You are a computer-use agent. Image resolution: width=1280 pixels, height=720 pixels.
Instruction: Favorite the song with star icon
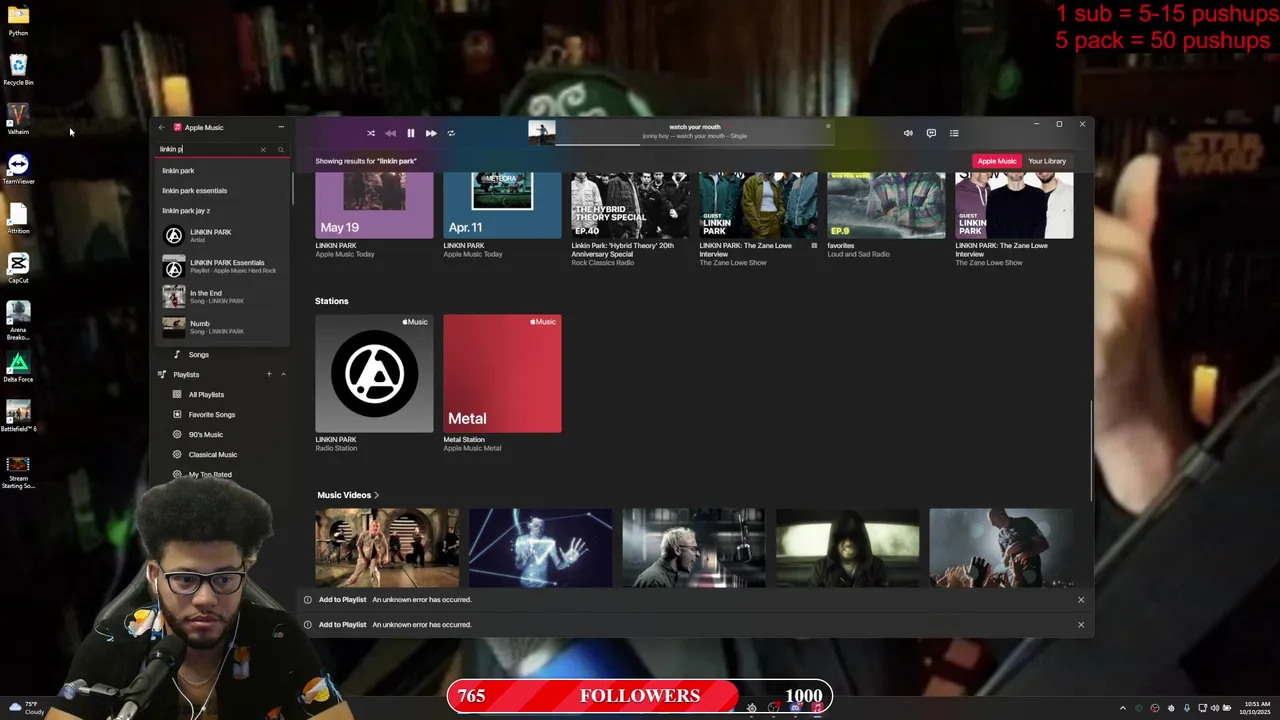828,126
